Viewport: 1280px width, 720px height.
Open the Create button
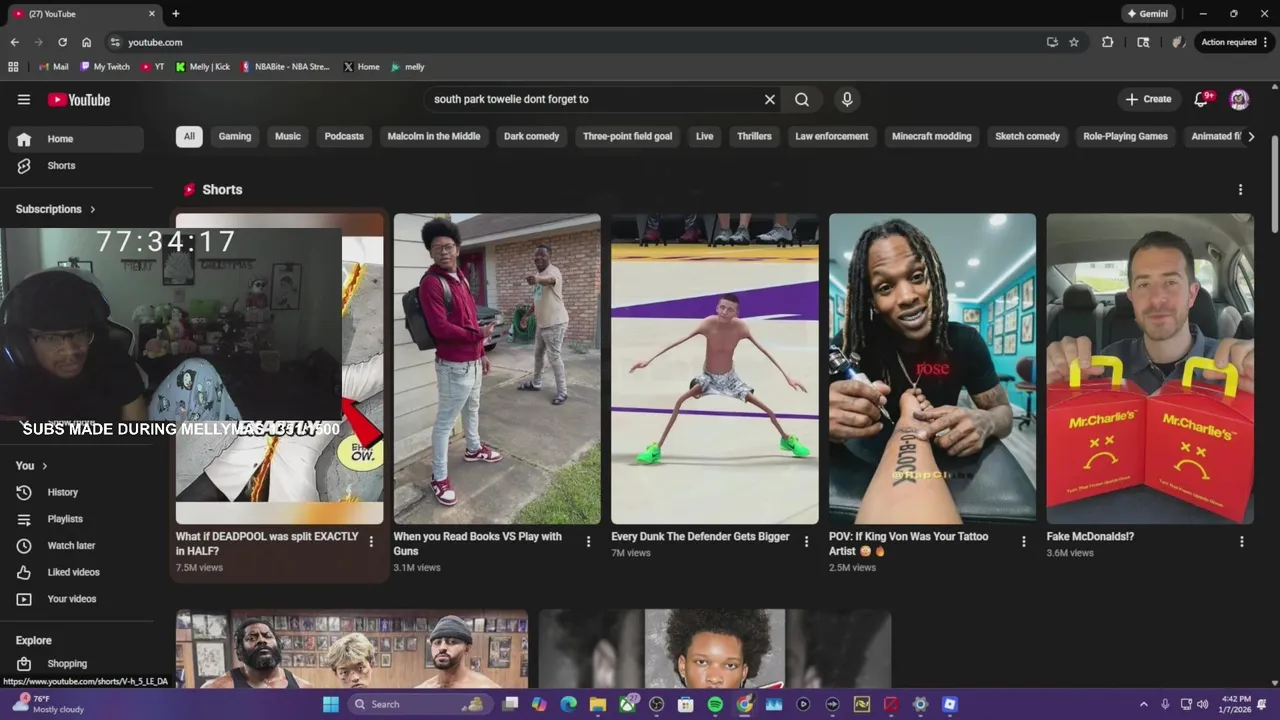1148,99
